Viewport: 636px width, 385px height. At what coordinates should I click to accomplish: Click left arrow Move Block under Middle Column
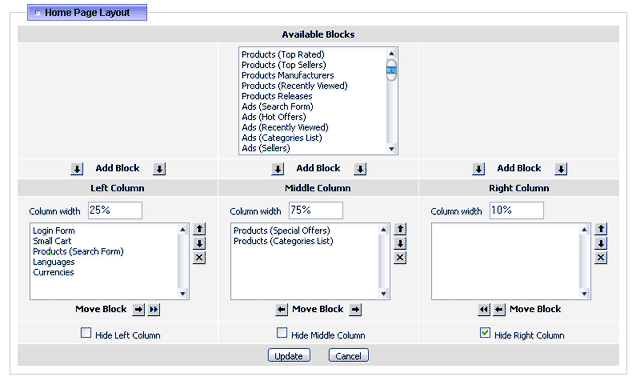pyautogui.click(x=281, y=310)
